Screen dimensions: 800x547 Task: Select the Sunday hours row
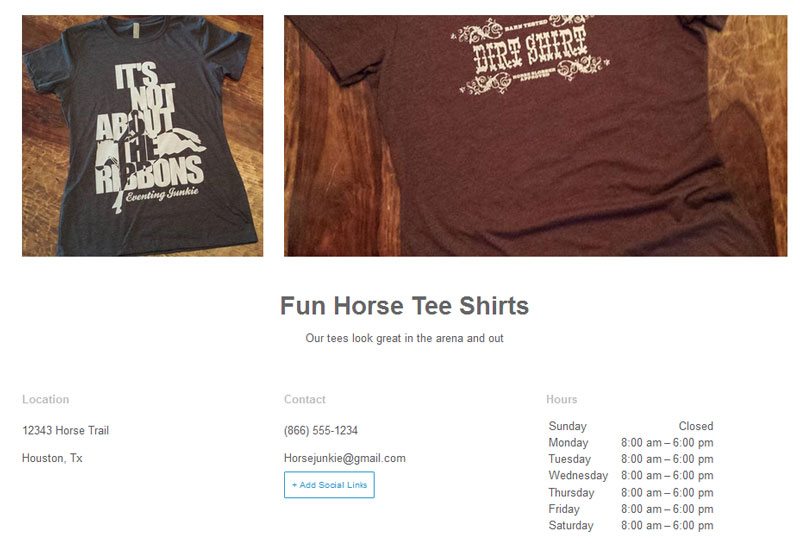[631, 426]
